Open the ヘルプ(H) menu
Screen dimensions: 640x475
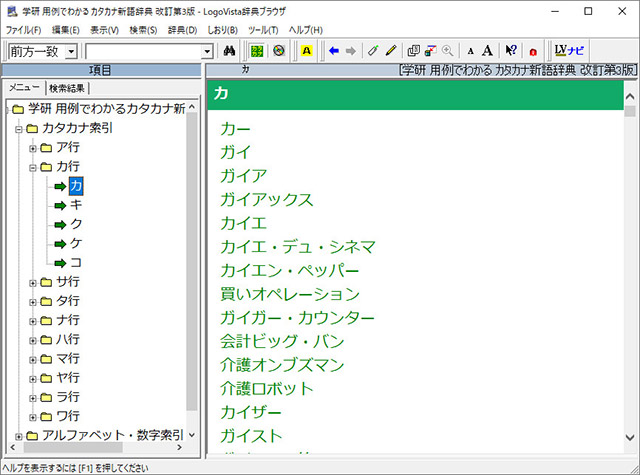point(306,30)
